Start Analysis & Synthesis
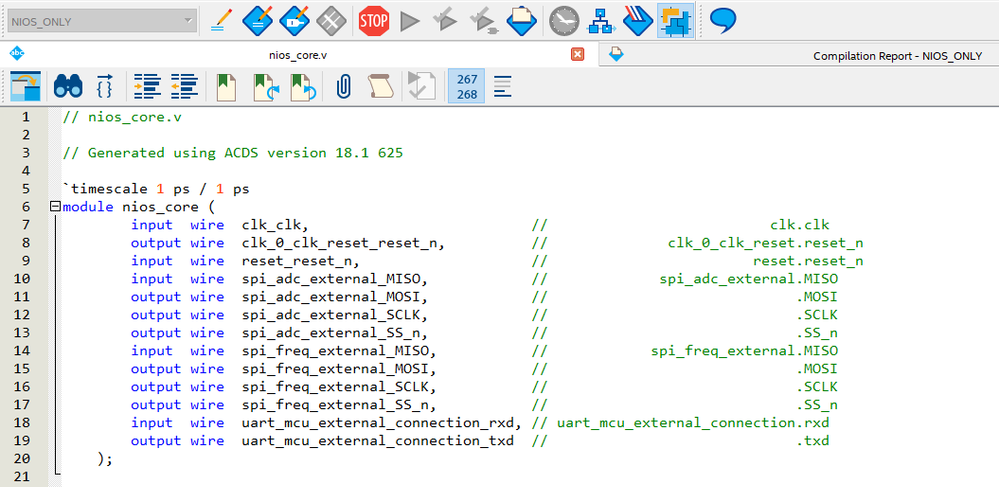Screen dimensions: 999x487 click(445, 22)
